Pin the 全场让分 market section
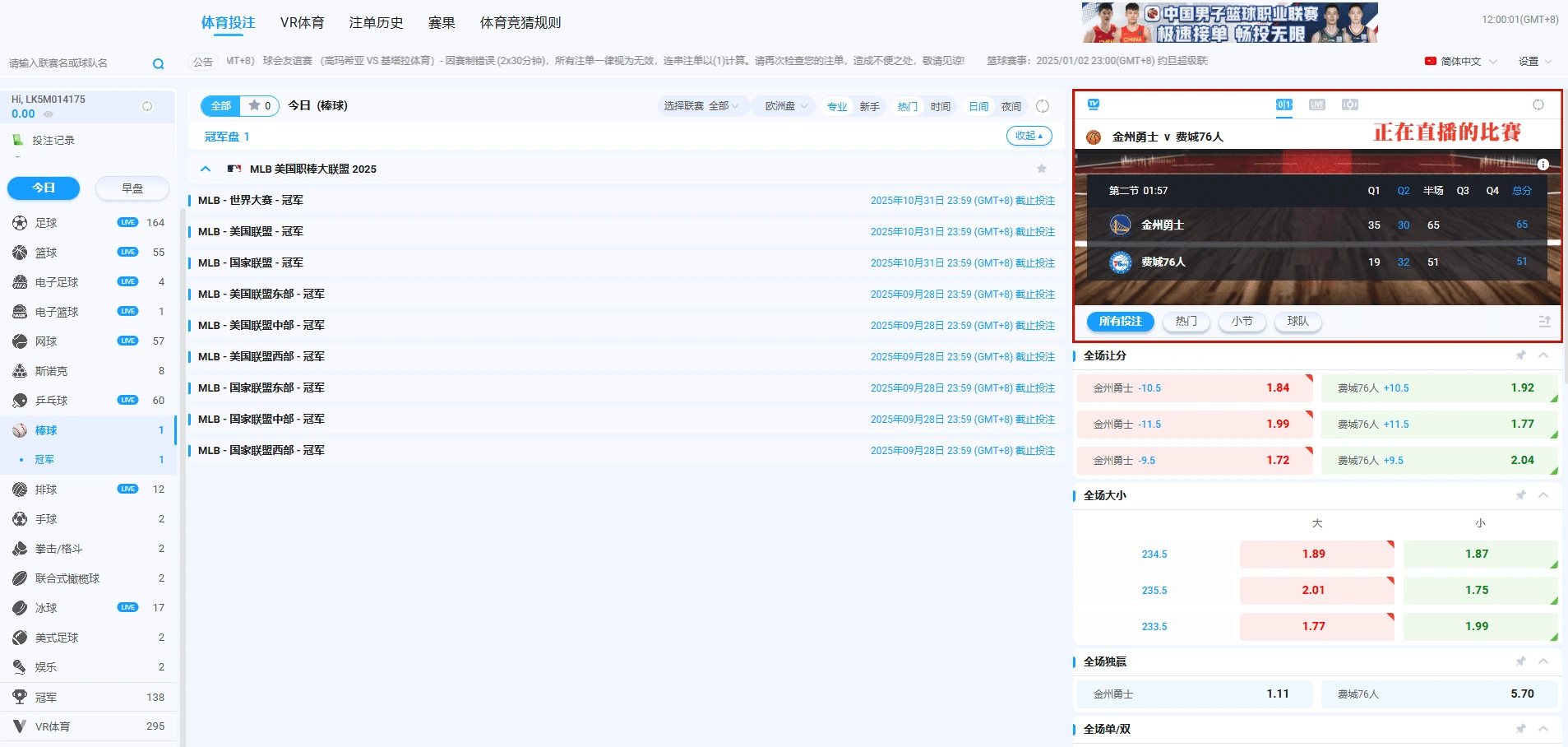Image resolution: width=1568 pixels, height=747 pixels. [1520, 355]
